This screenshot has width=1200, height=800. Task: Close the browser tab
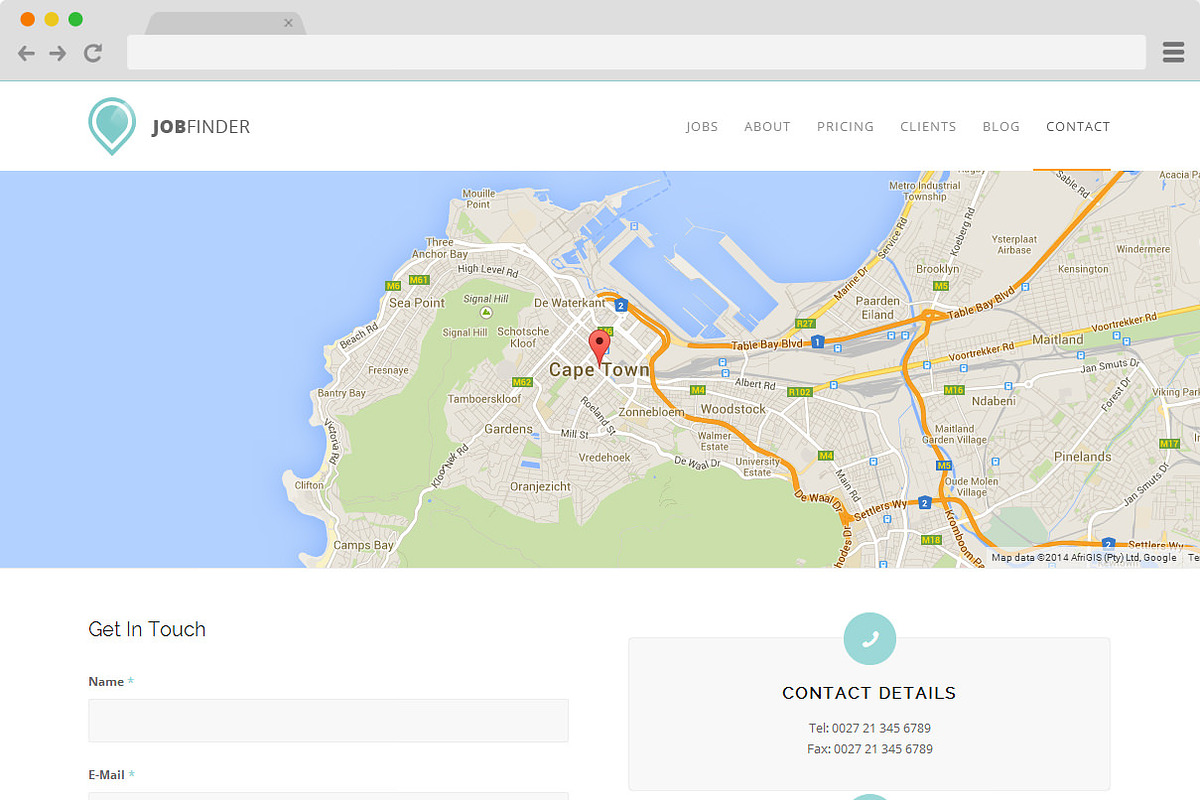pyautogui.click(x=288, y=23)
